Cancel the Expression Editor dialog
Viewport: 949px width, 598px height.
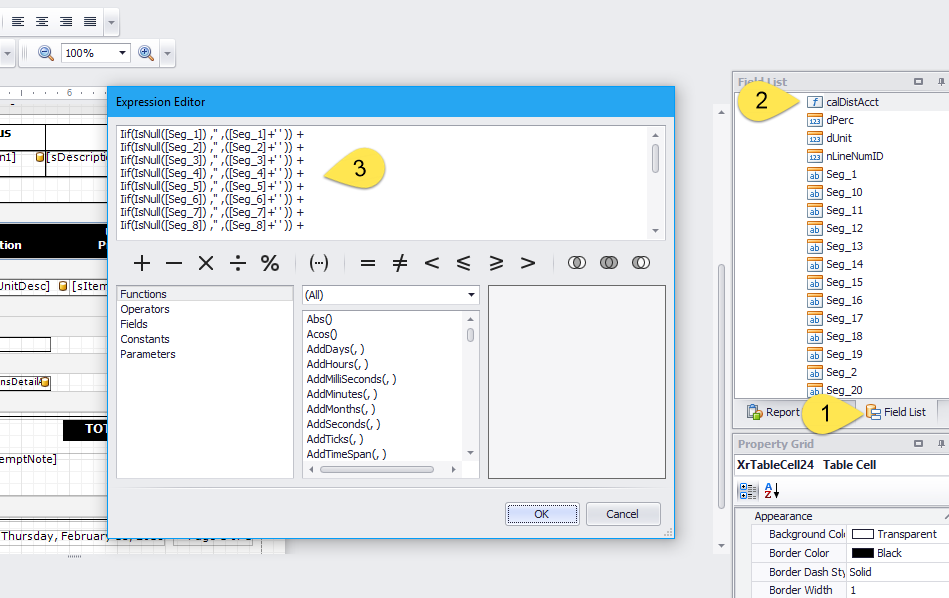622,514
